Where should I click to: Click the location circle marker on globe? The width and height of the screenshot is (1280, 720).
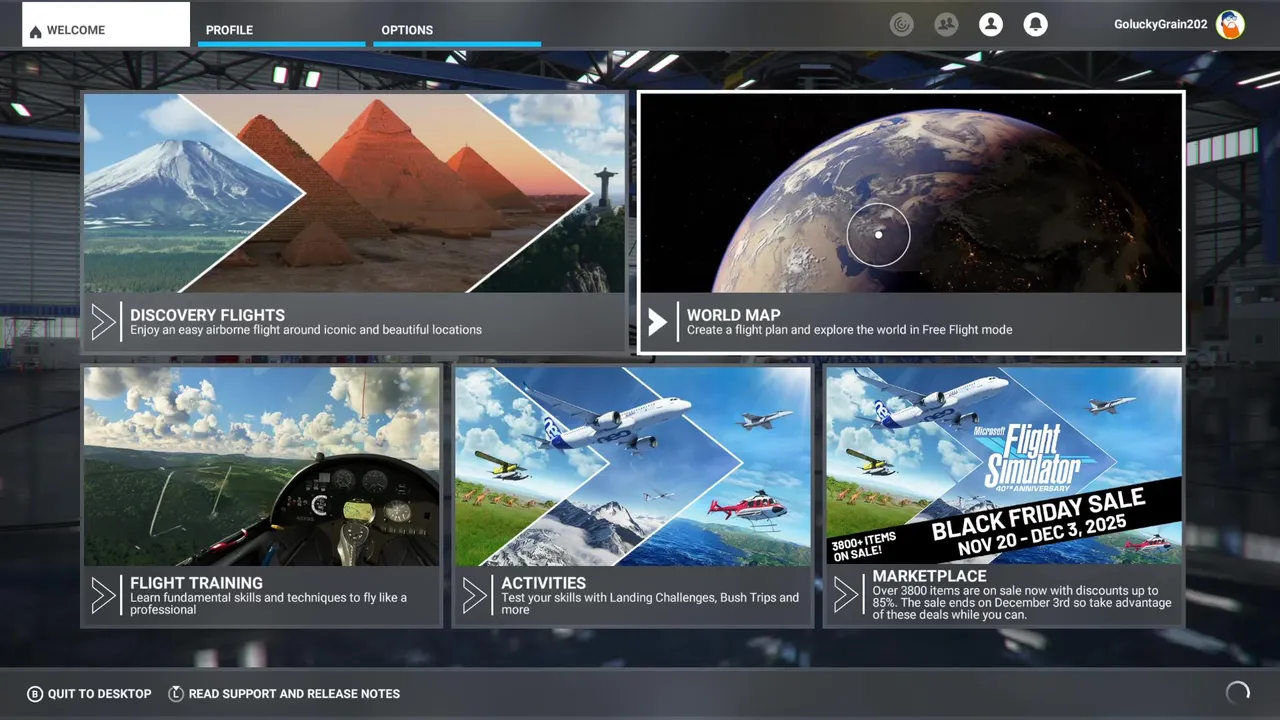[878, 235]
